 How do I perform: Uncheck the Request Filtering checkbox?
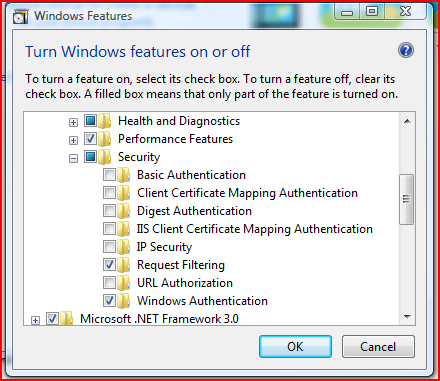coord(109,265)
